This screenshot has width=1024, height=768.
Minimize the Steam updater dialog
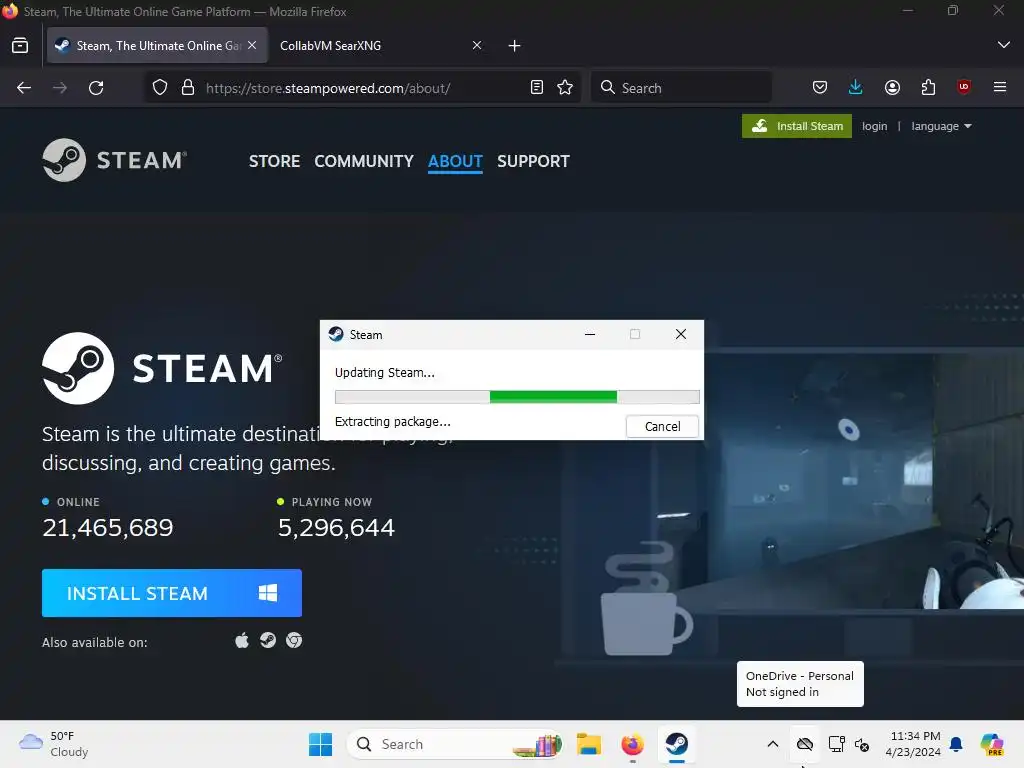[x=590, y=334]
